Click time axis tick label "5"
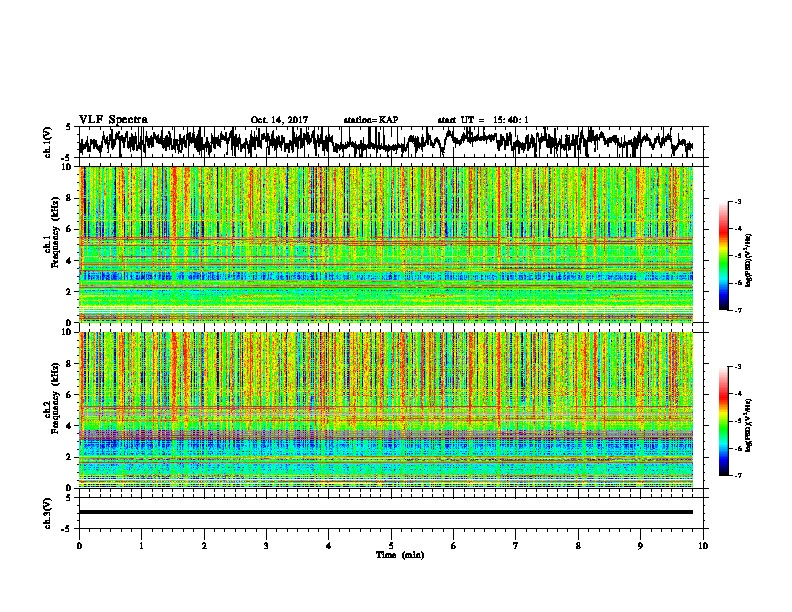Viewport: 792px width, 612px height. point(391,546)
